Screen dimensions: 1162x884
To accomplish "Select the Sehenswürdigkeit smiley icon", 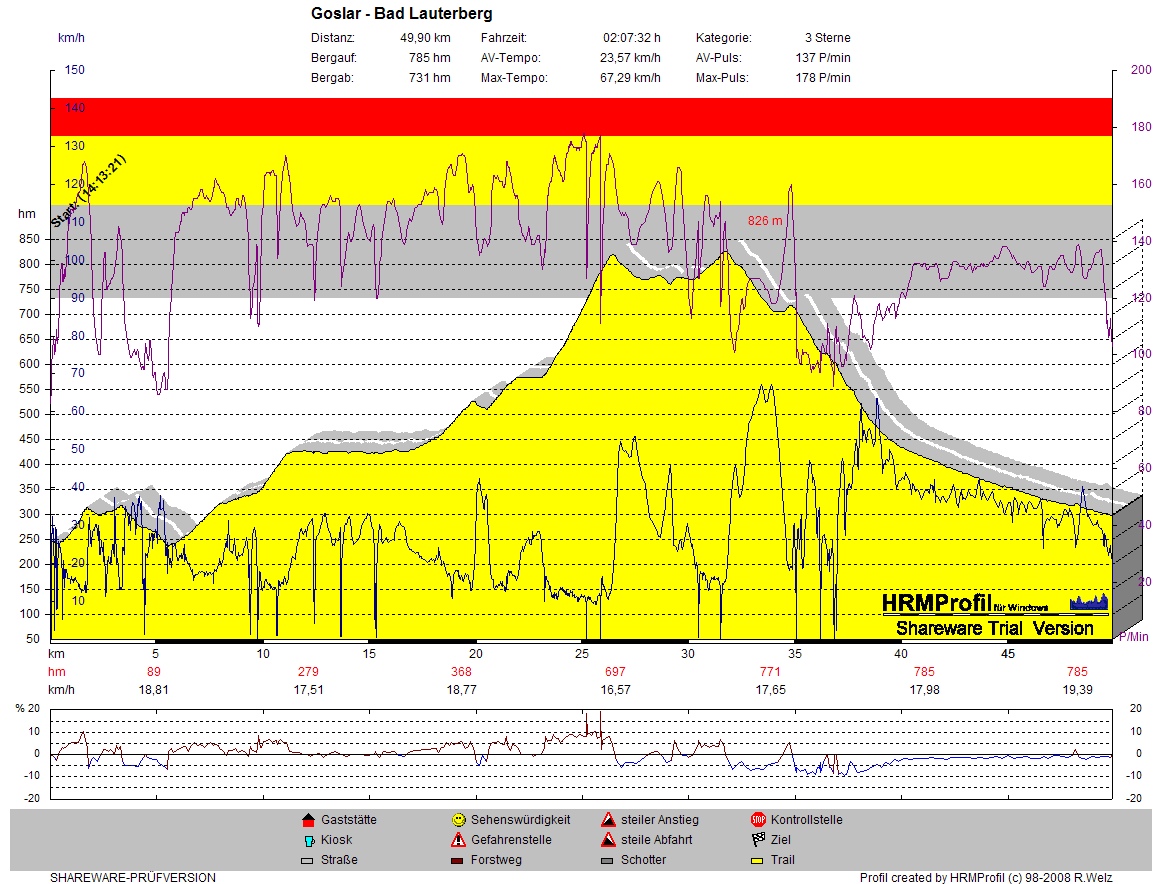I will point(458,820).
